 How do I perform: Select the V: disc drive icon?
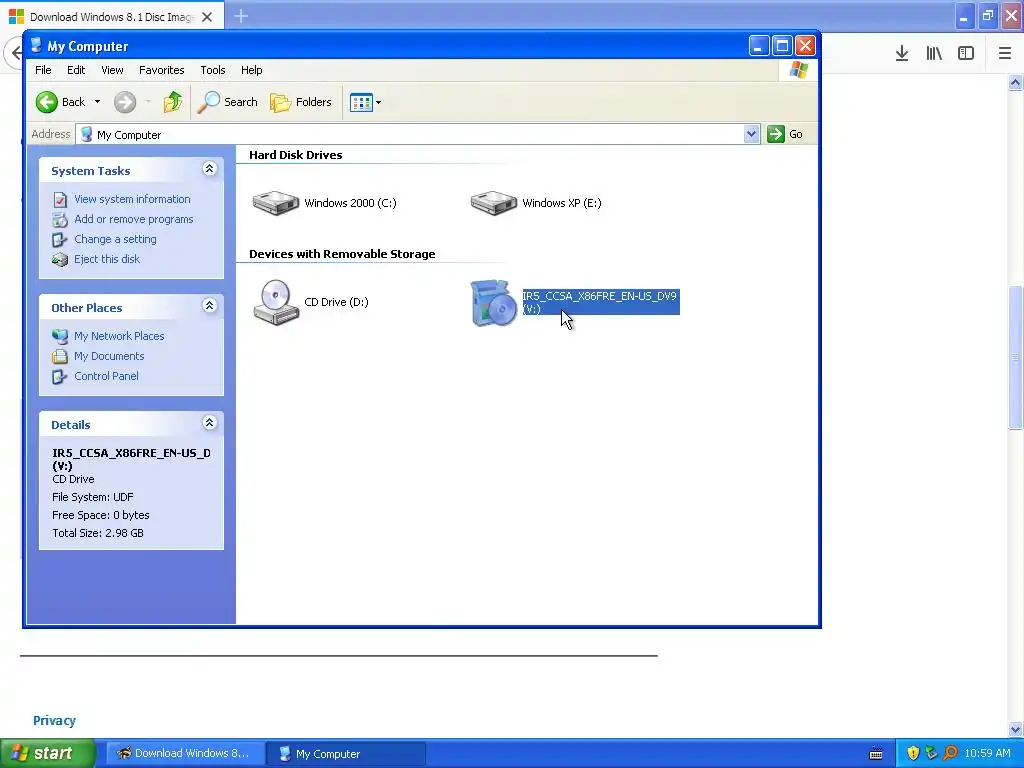(x=494, y=302)
